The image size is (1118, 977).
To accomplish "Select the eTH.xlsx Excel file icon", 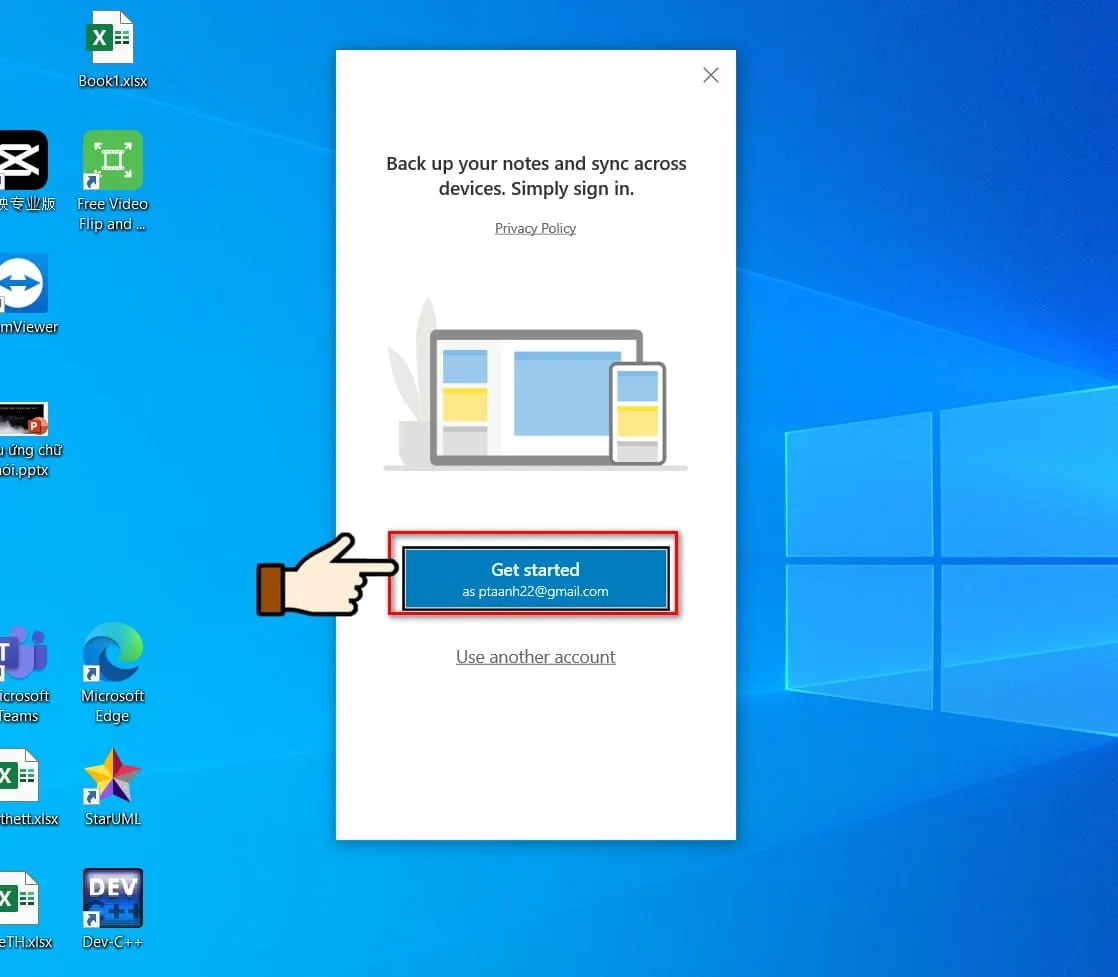I will 20,898.
